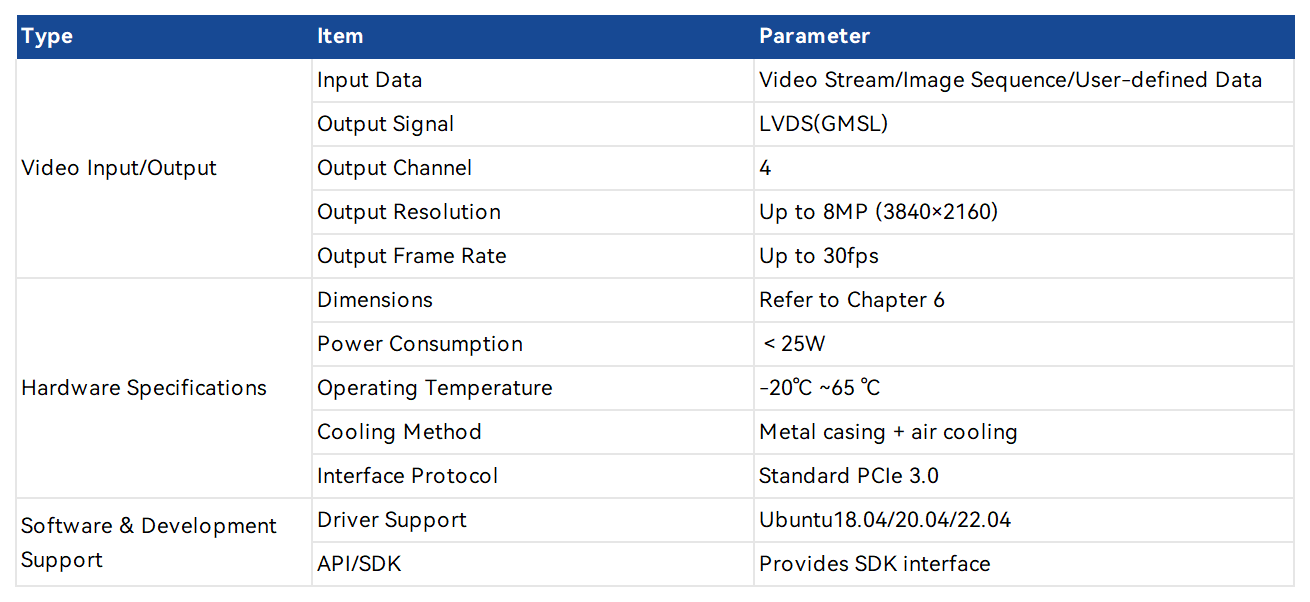Viewport: 1310px width, 602px height.
Task: Select the "Driver Support" item cell
Action: (x=392, y=520)
